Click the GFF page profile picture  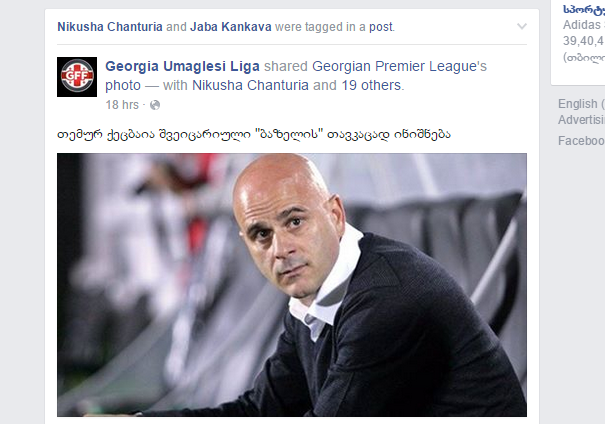click(x=77, y=77)
